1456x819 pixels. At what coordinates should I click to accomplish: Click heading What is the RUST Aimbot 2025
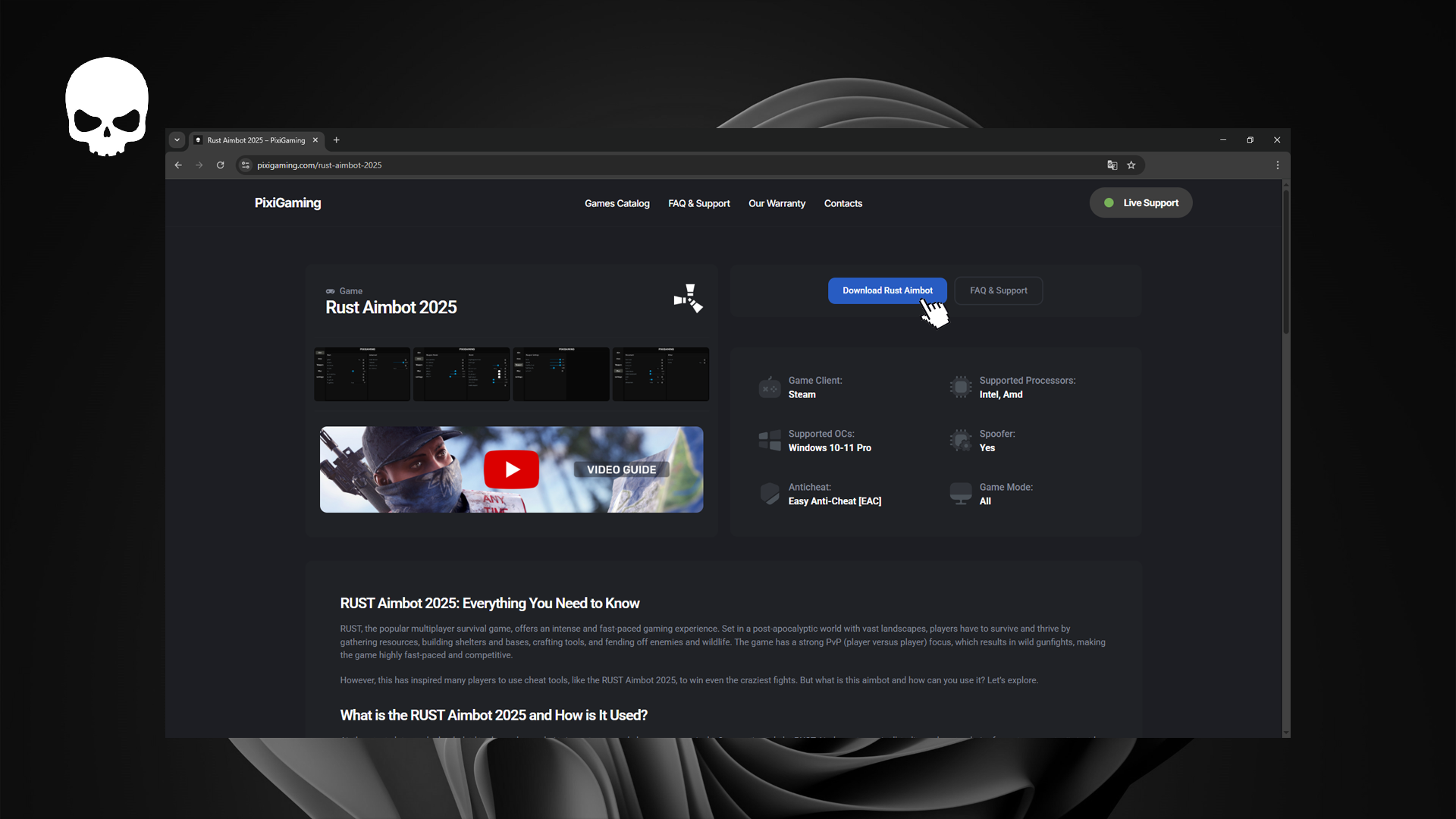point(494,716)
